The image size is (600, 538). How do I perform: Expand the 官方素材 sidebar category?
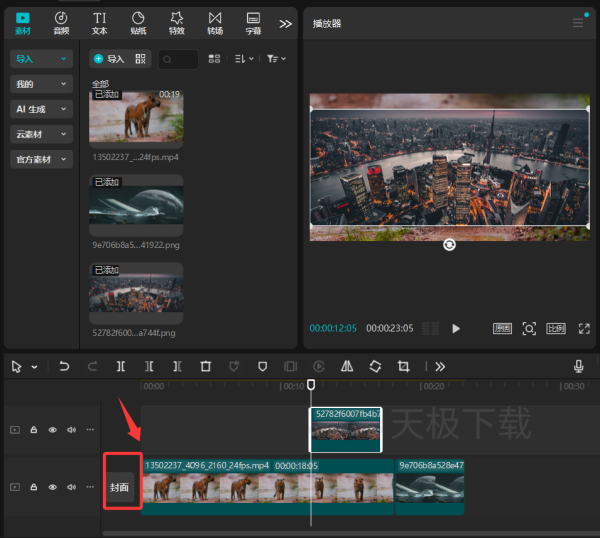(x=41, y=160)
